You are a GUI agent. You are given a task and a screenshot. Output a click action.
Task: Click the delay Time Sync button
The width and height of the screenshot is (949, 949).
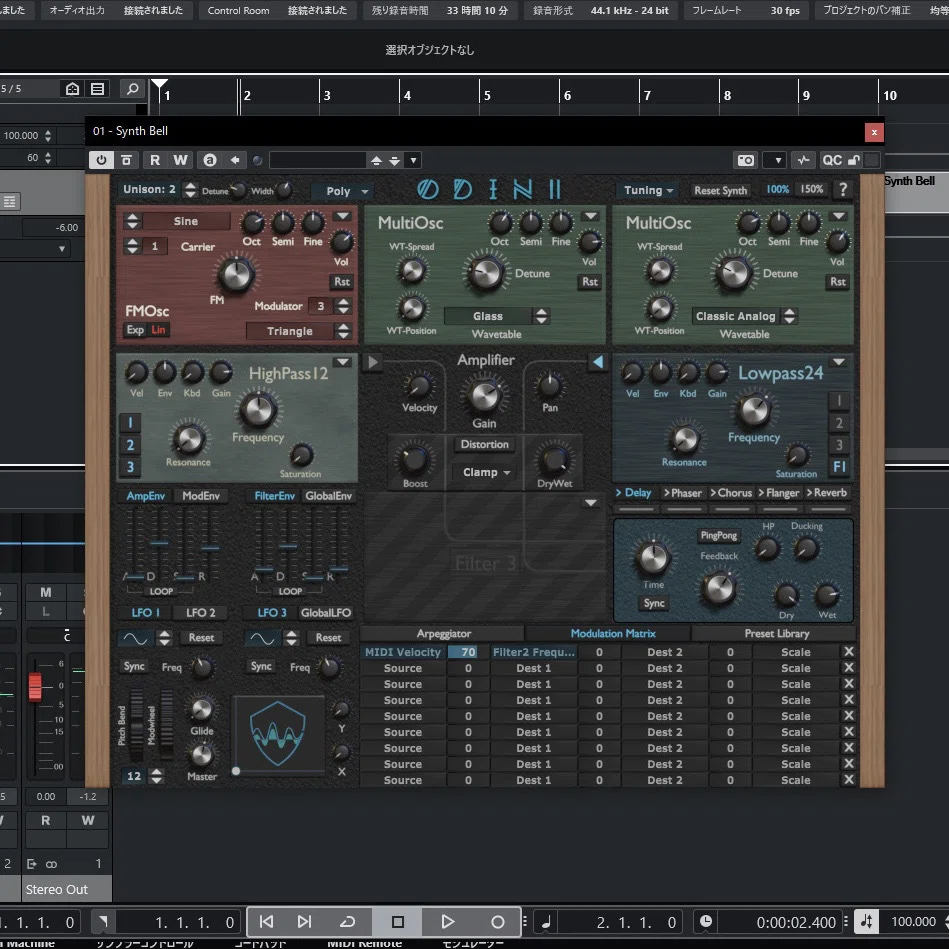click(654, 603)
